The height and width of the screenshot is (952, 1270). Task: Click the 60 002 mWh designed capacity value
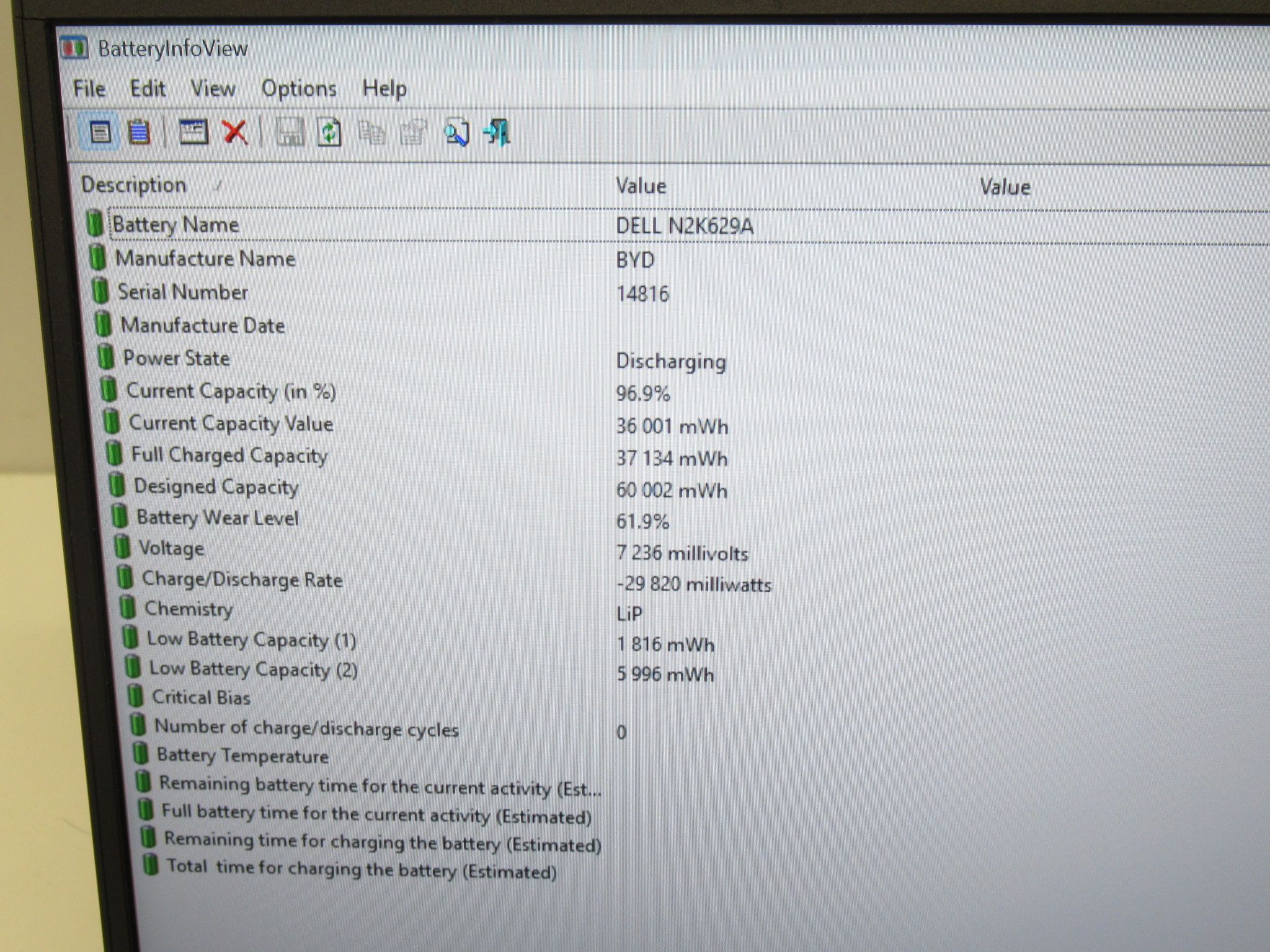click(x=672, y=490)
